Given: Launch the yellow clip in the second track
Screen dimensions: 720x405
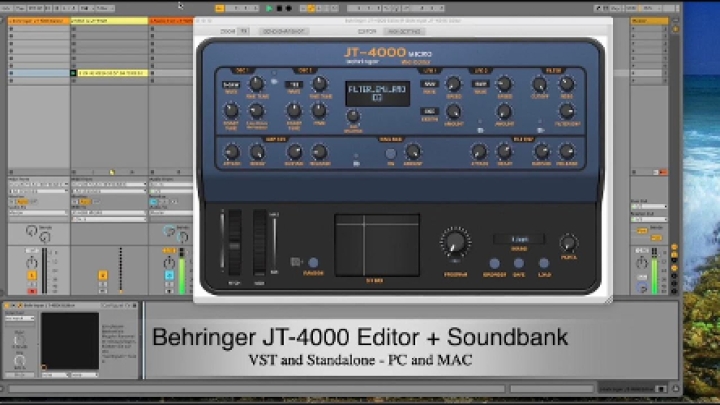Looking at the screenshot, I should click(x=112, y=73).
